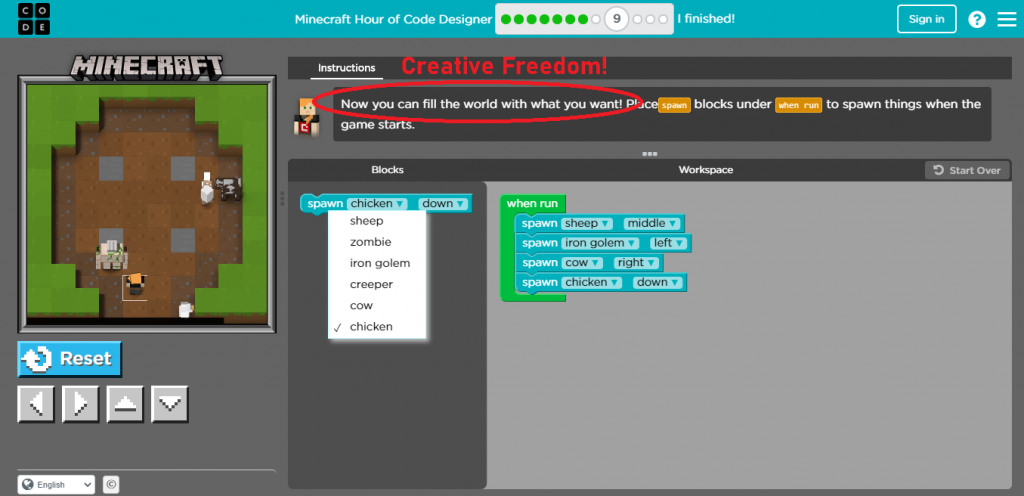Screen dimensions: 1024x496
Task: Click the instructions panel resize handle dots
Action: point(649,154)
